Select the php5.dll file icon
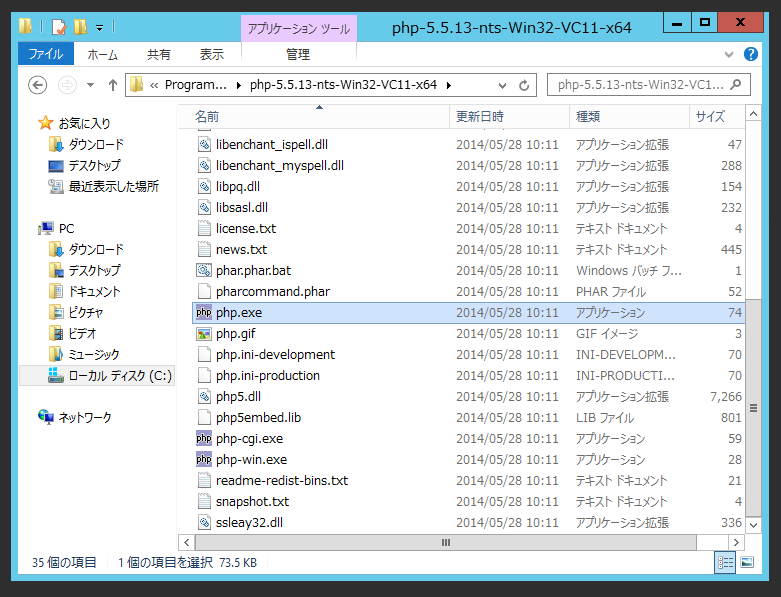 tap(204, 396)
